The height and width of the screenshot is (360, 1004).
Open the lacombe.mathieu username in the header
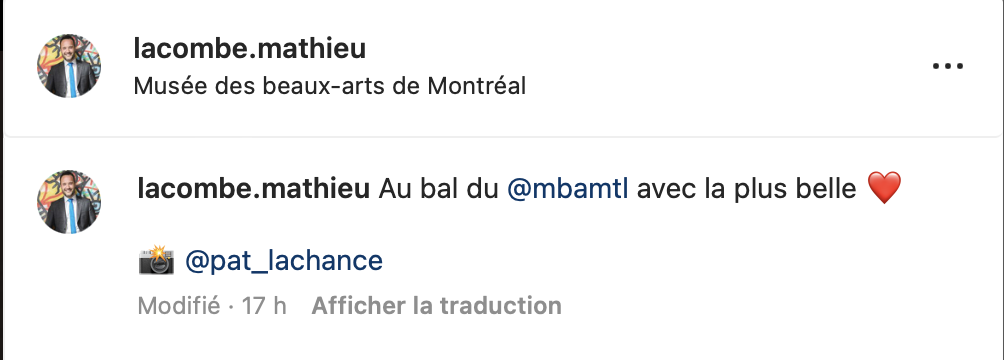click(x=250, y=49)
